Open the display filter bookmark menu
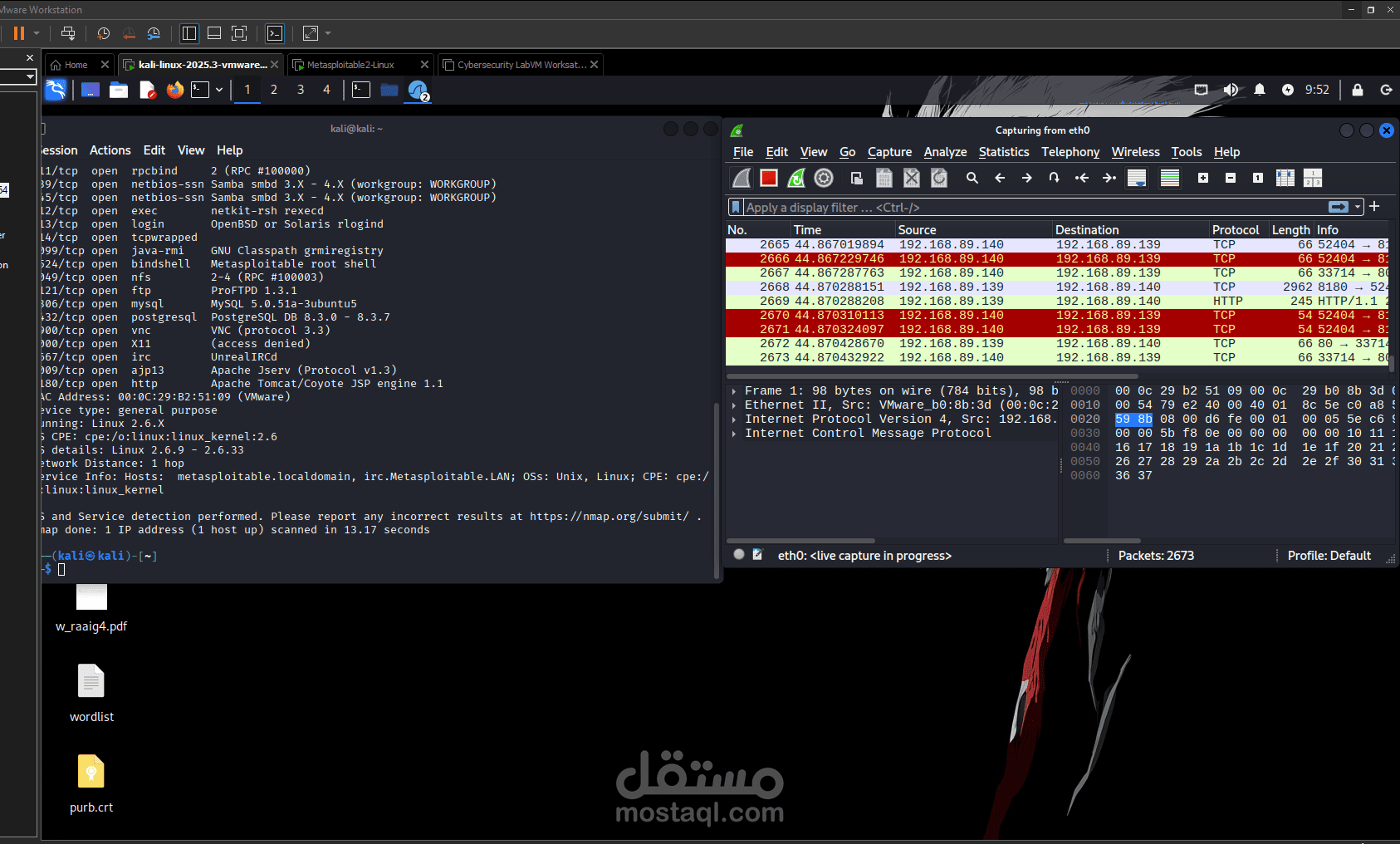Screen dimensions: 1400x844 (735, 207)
